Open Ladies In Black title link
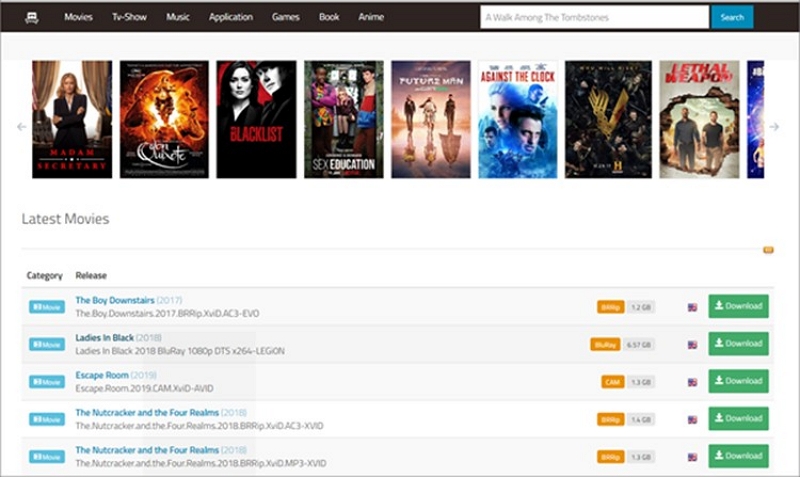 point(105,337)
